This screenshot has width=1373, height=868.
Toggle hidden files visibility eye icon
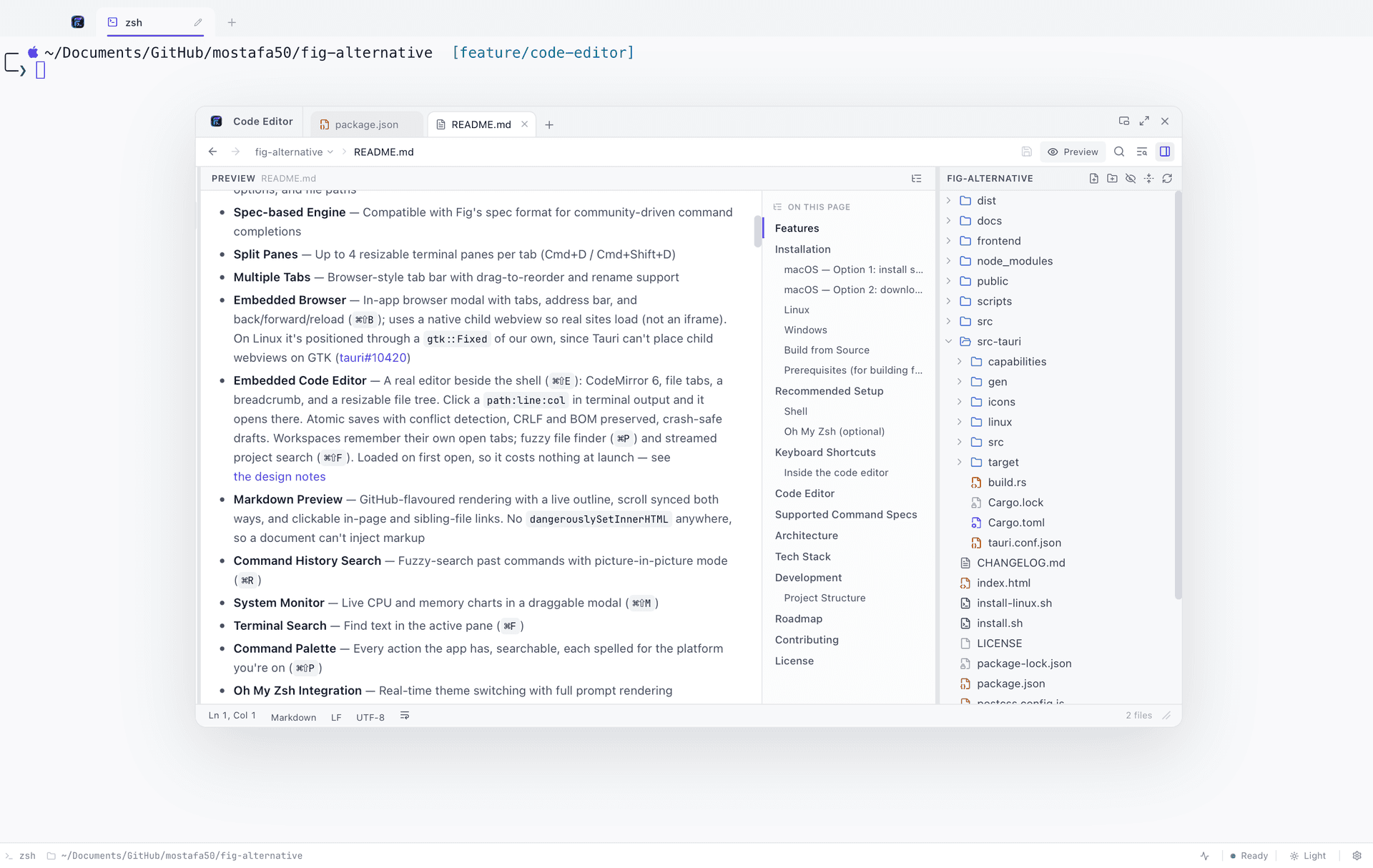pyautogui.click(x=1131, y=179)
